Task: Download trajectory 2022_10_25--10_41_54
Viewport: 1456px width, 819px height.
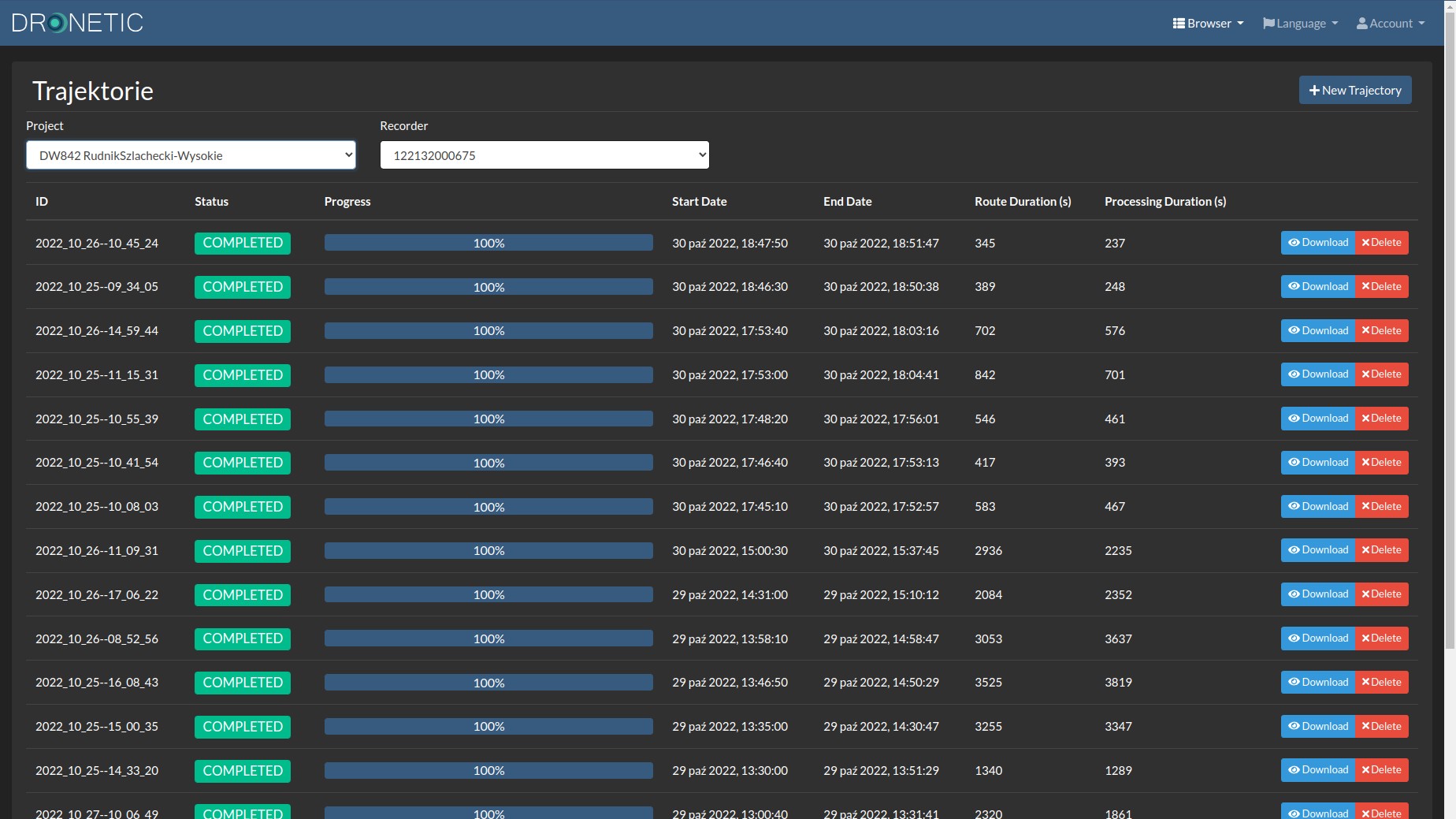Action: [x=1318, y=463]
